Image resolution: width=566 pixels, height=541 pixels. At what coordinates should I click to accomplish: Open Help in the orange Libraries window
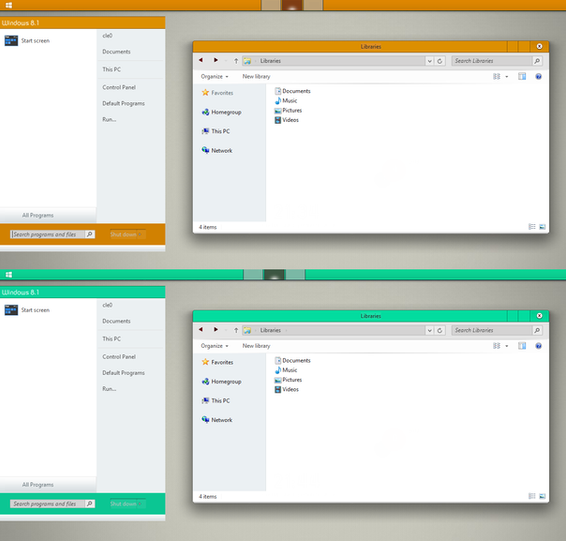(x=538, y=77)
